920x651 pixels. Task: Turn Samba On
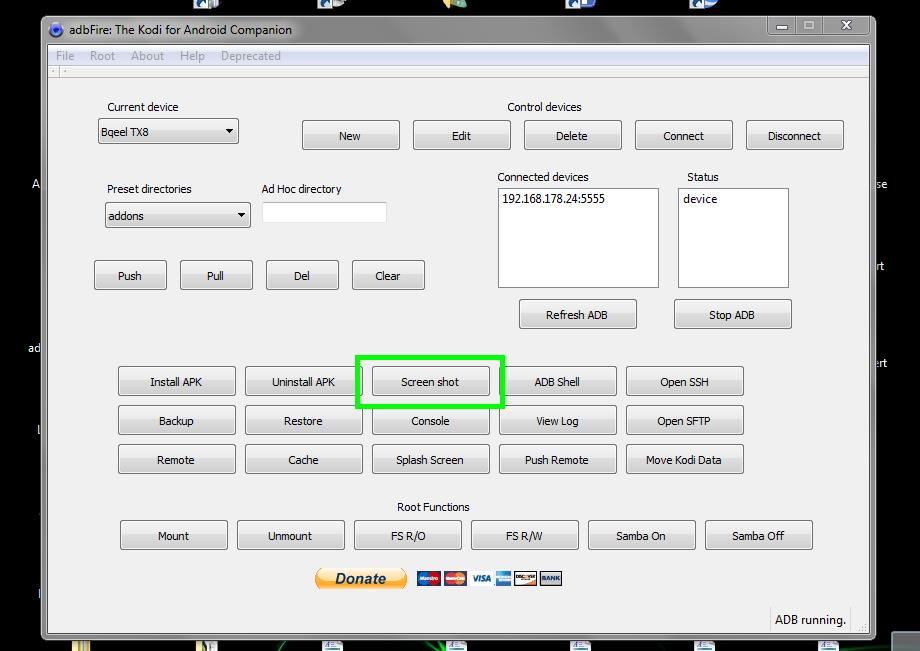point(641,535)
